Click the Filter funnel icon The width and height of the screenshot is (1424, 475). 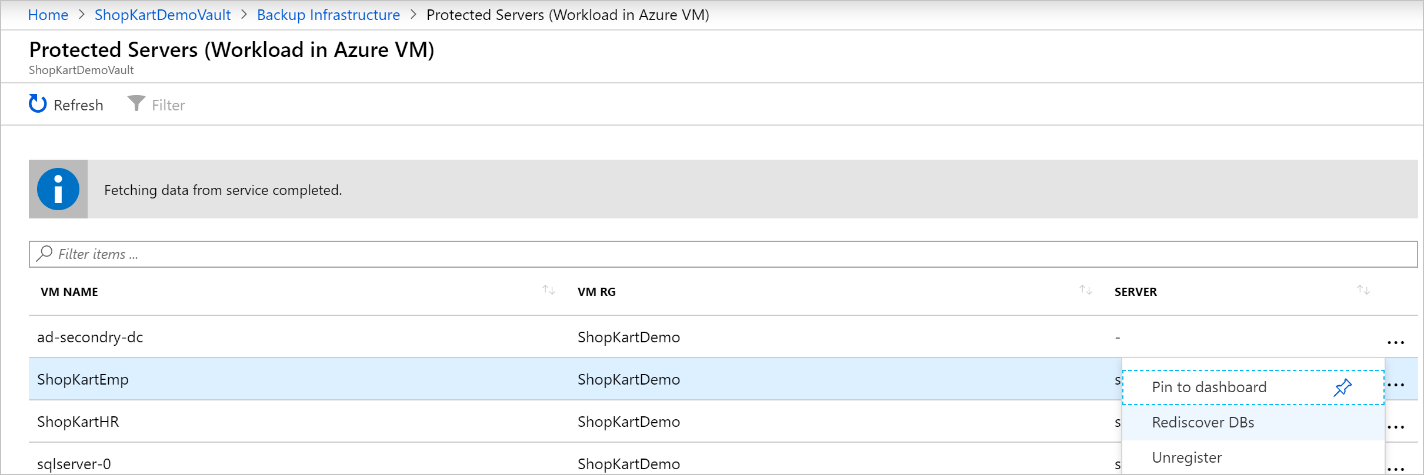(137, 104)
